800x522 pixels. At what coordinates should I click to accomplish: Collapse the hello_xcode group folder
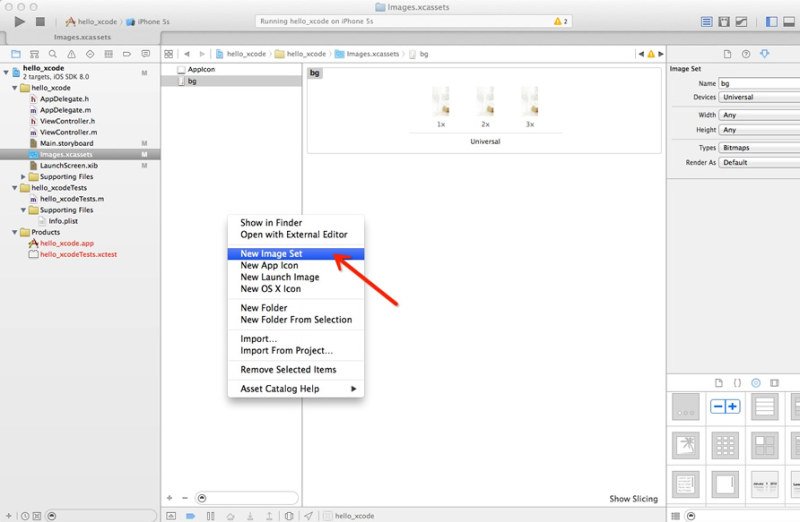15,88
